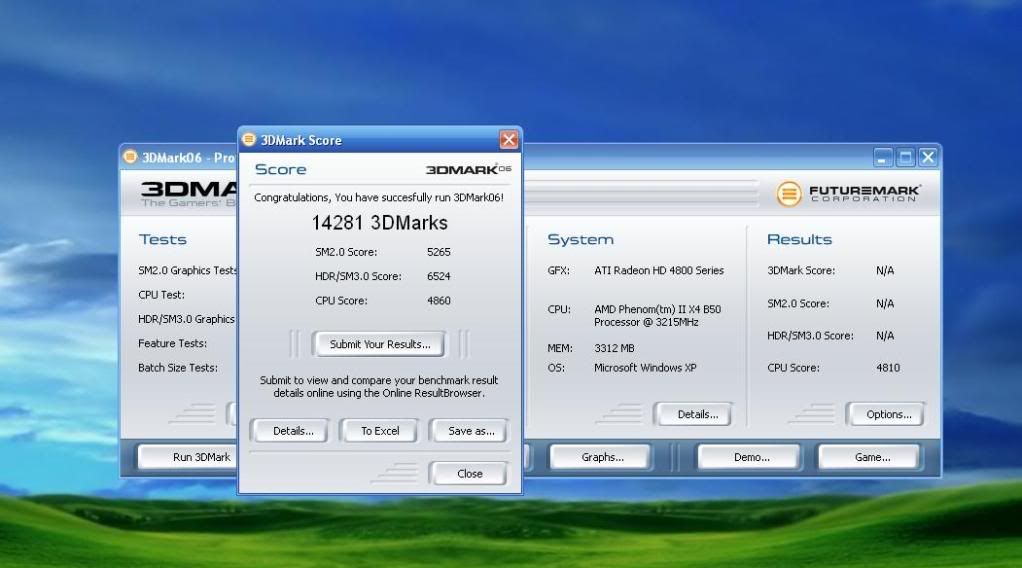Click AMD Phenom(tm) II X4 B50 text
This screenshot has height=568, width=1022.
[657, 309]
